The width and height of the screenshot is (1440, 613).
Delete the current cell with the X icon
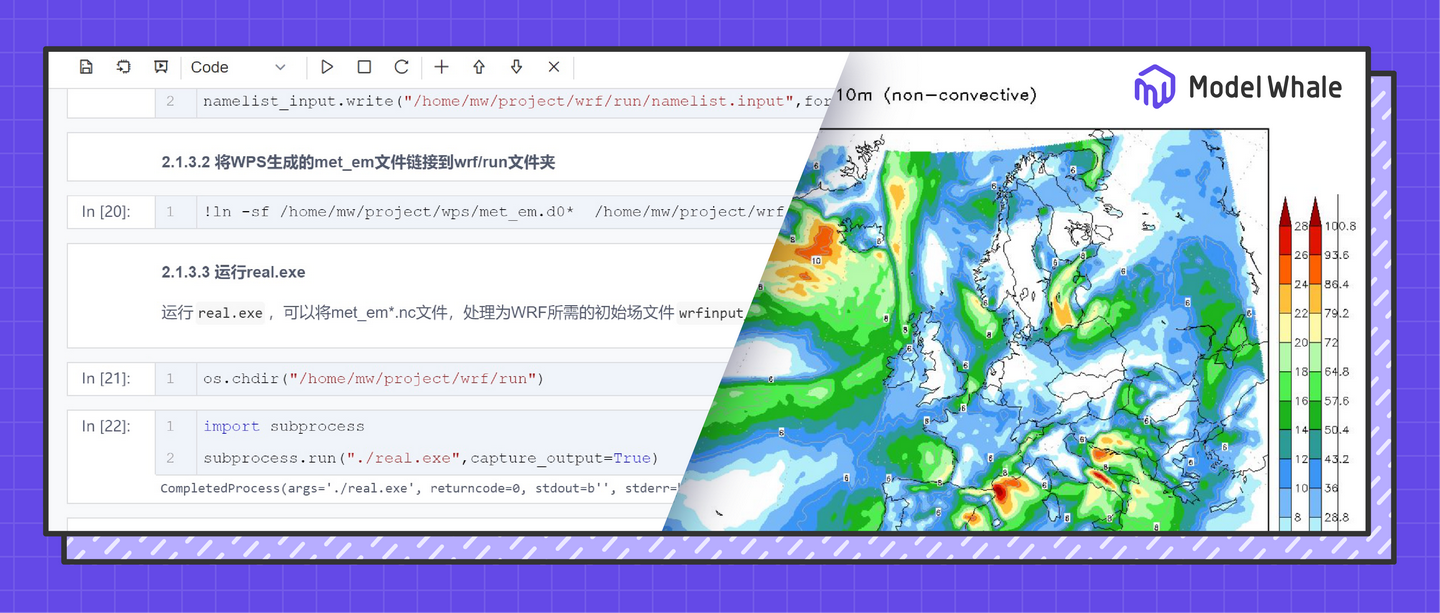click(553, 66)
